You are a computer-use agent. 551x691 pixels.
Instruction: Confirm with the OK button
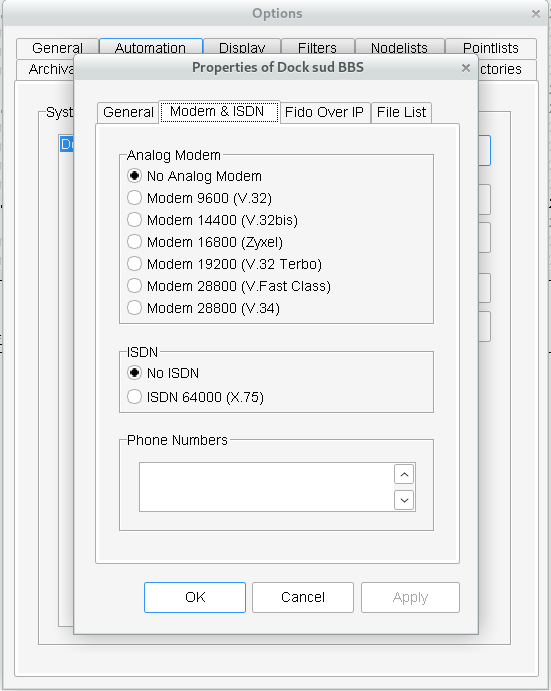click(195, 597)
